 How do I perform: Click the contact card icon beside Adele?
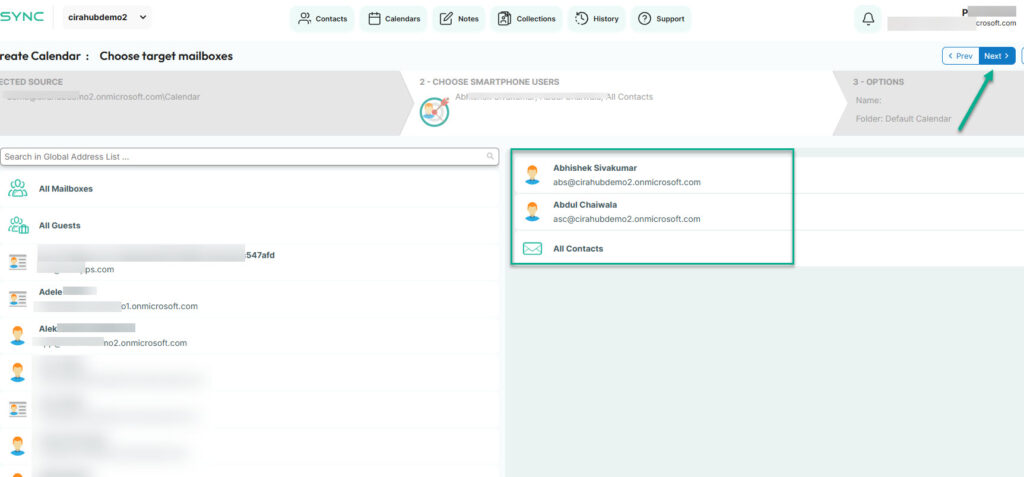[18, 299]
